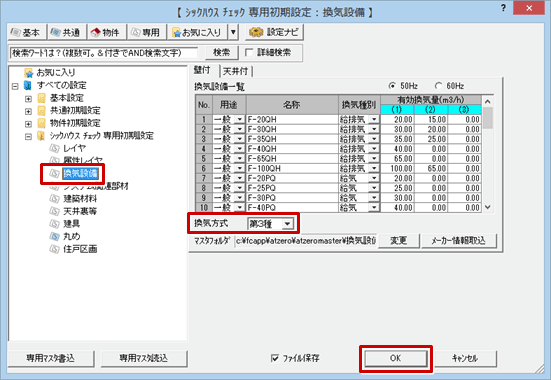Open the お気に入り favorites button
Screen dimensions: 551x380
click(x=197, y=32)
